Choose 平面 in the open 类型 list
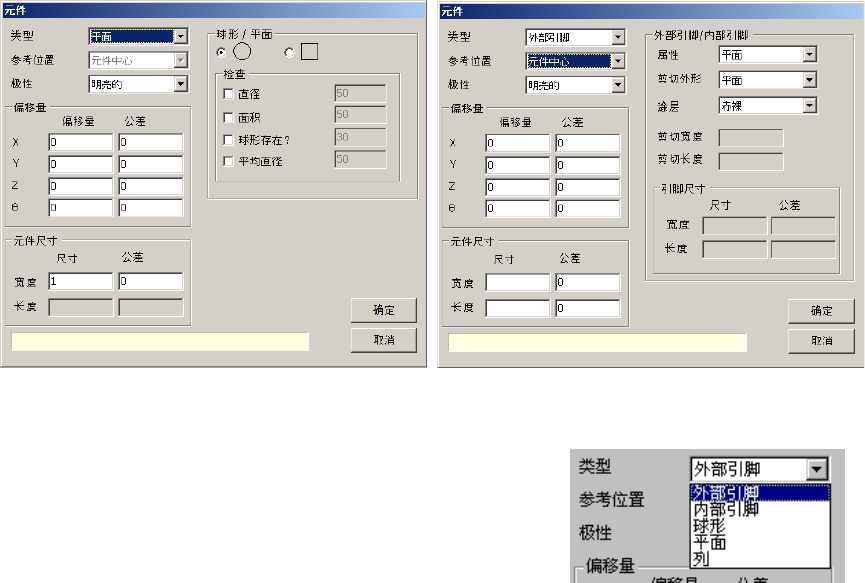 click(x=760, y=542)
